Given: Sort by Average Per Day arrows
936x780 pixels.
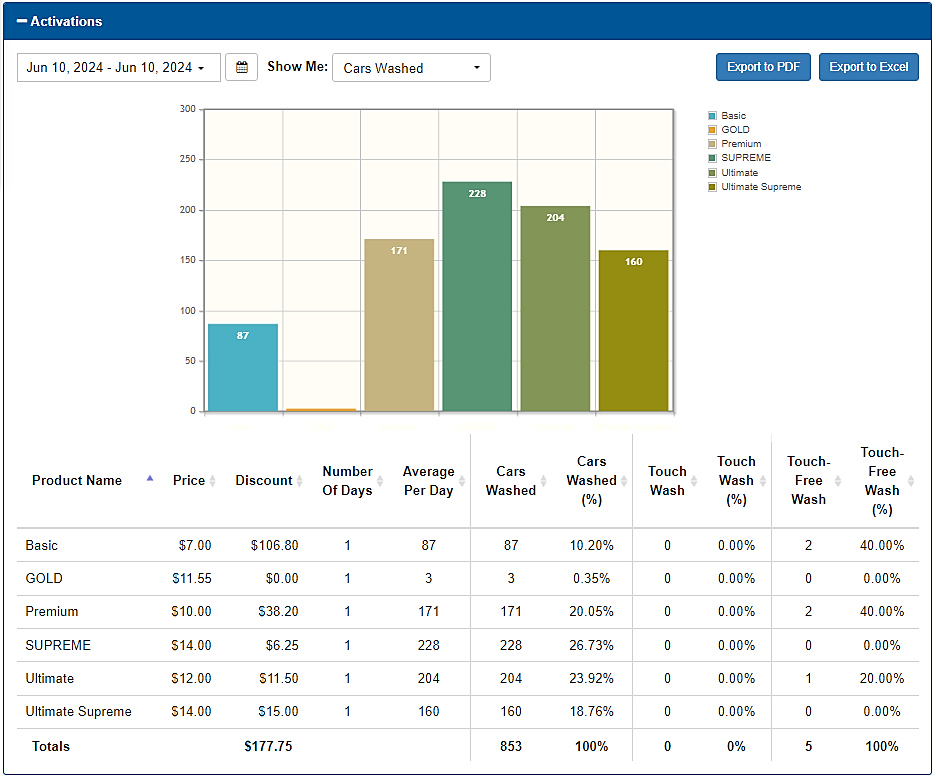Looking at the screenshot, I should (461, 481).
